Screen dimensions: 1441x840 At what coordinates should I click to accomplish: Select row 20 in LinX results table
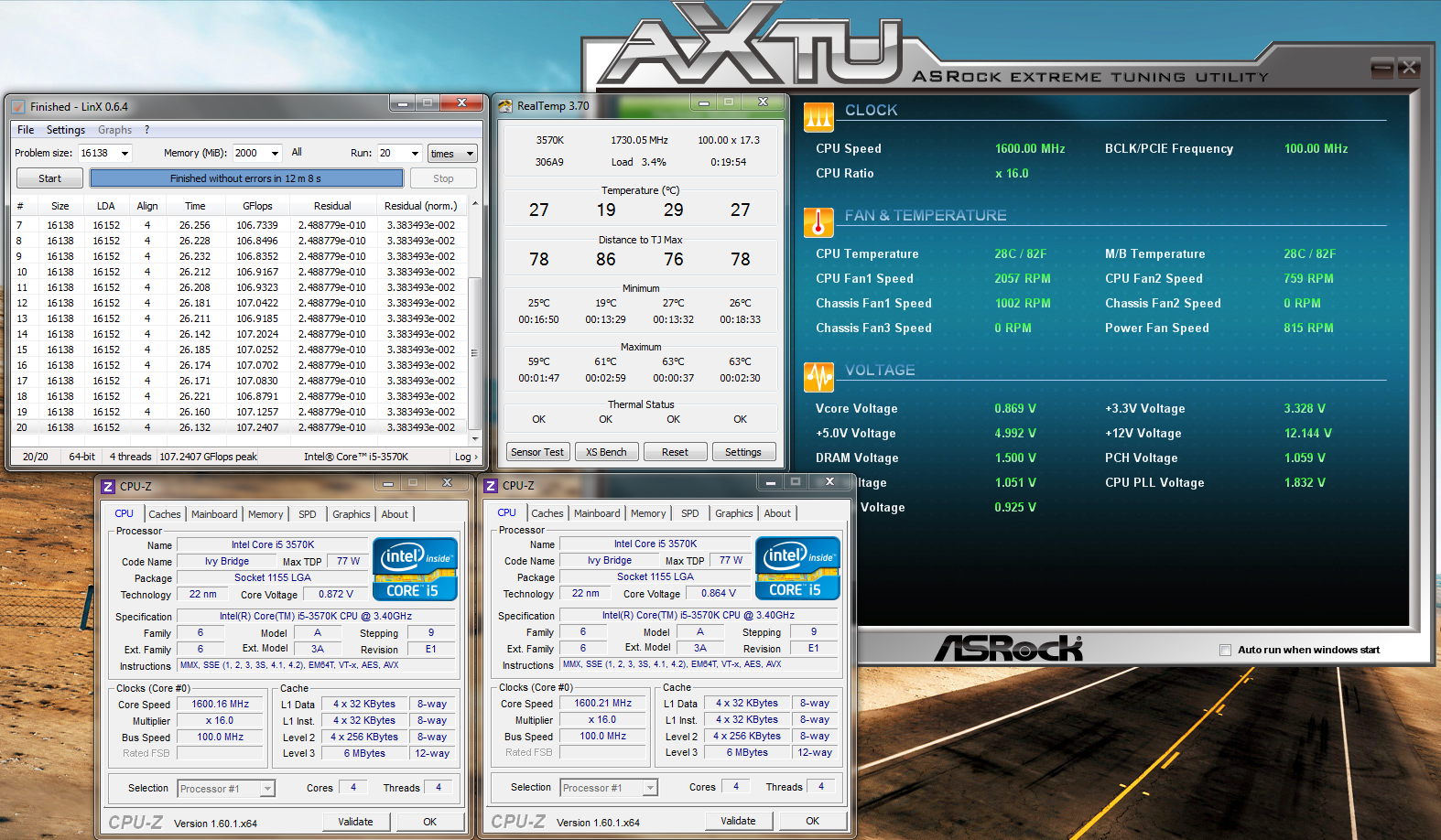(x=240, y=427)
